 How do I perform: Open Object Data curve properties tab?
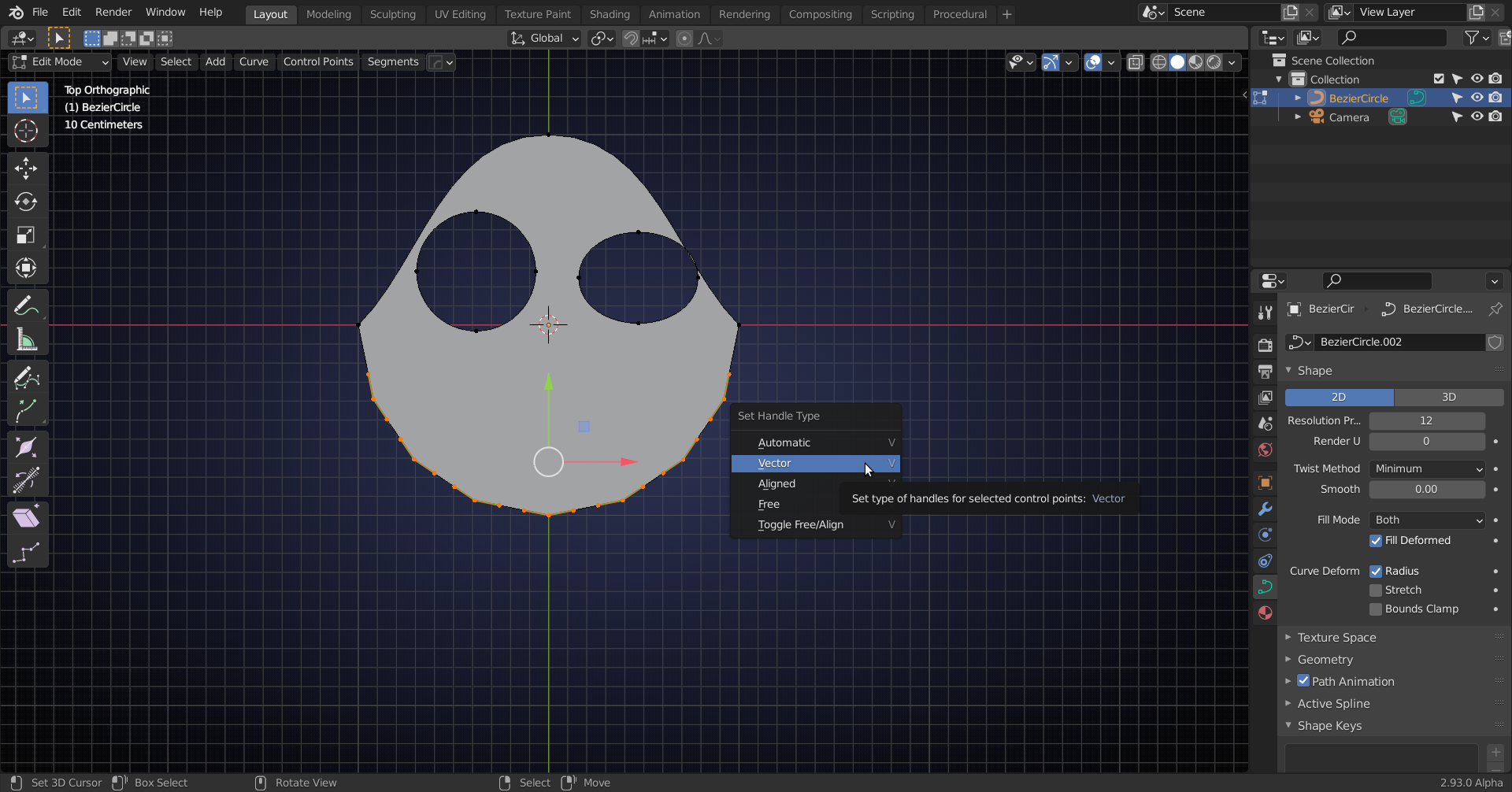pos(1265,587)
